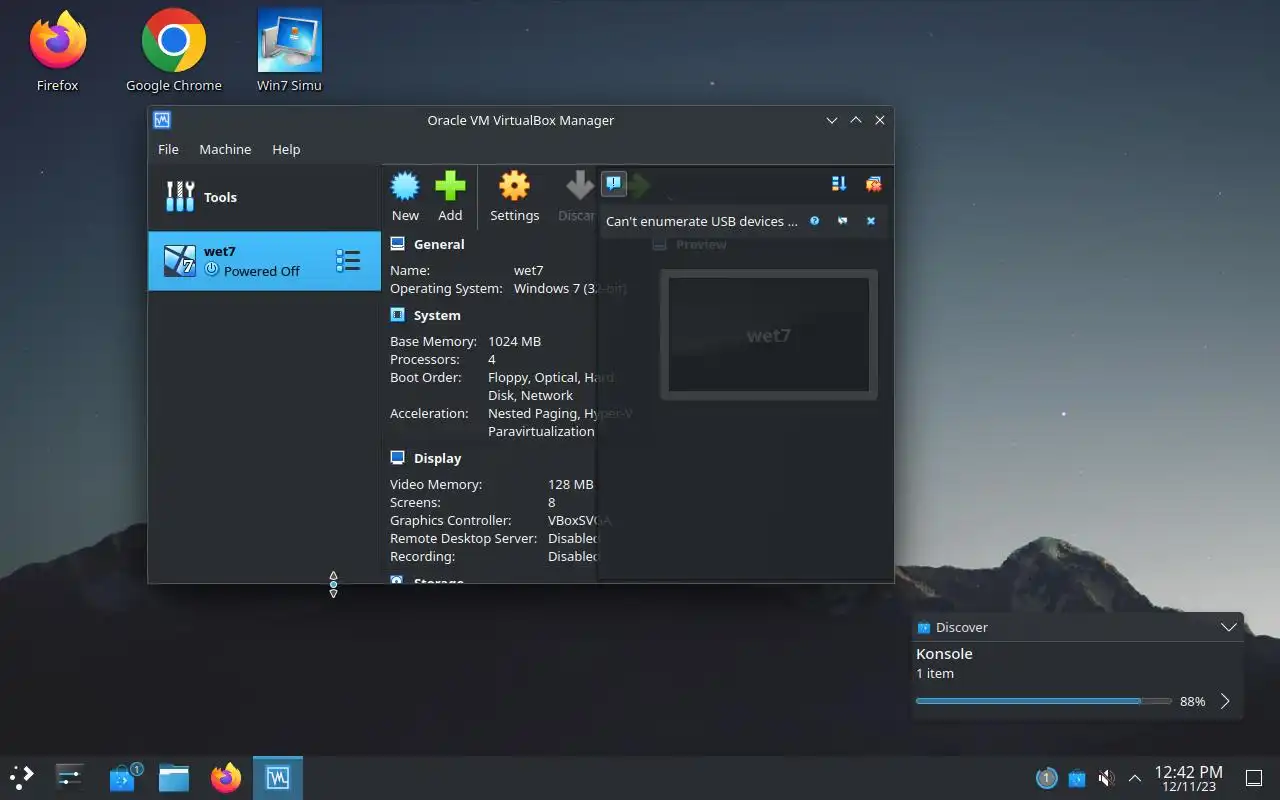1280x800 pixels.
Task: Open help for the USB devices warning
Action: [815, 221]
